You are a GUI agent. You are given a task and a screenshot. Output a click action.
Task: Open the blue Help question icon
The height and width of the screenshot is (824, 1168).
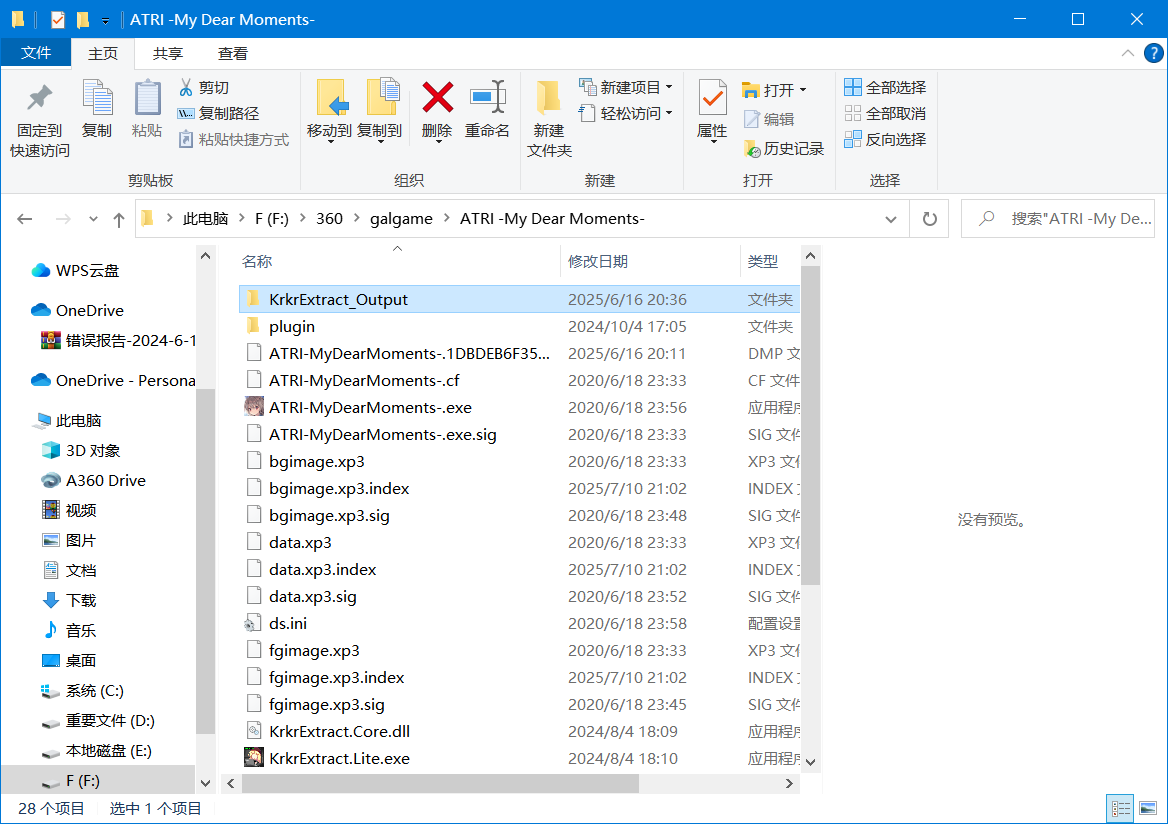point(1153,53)
